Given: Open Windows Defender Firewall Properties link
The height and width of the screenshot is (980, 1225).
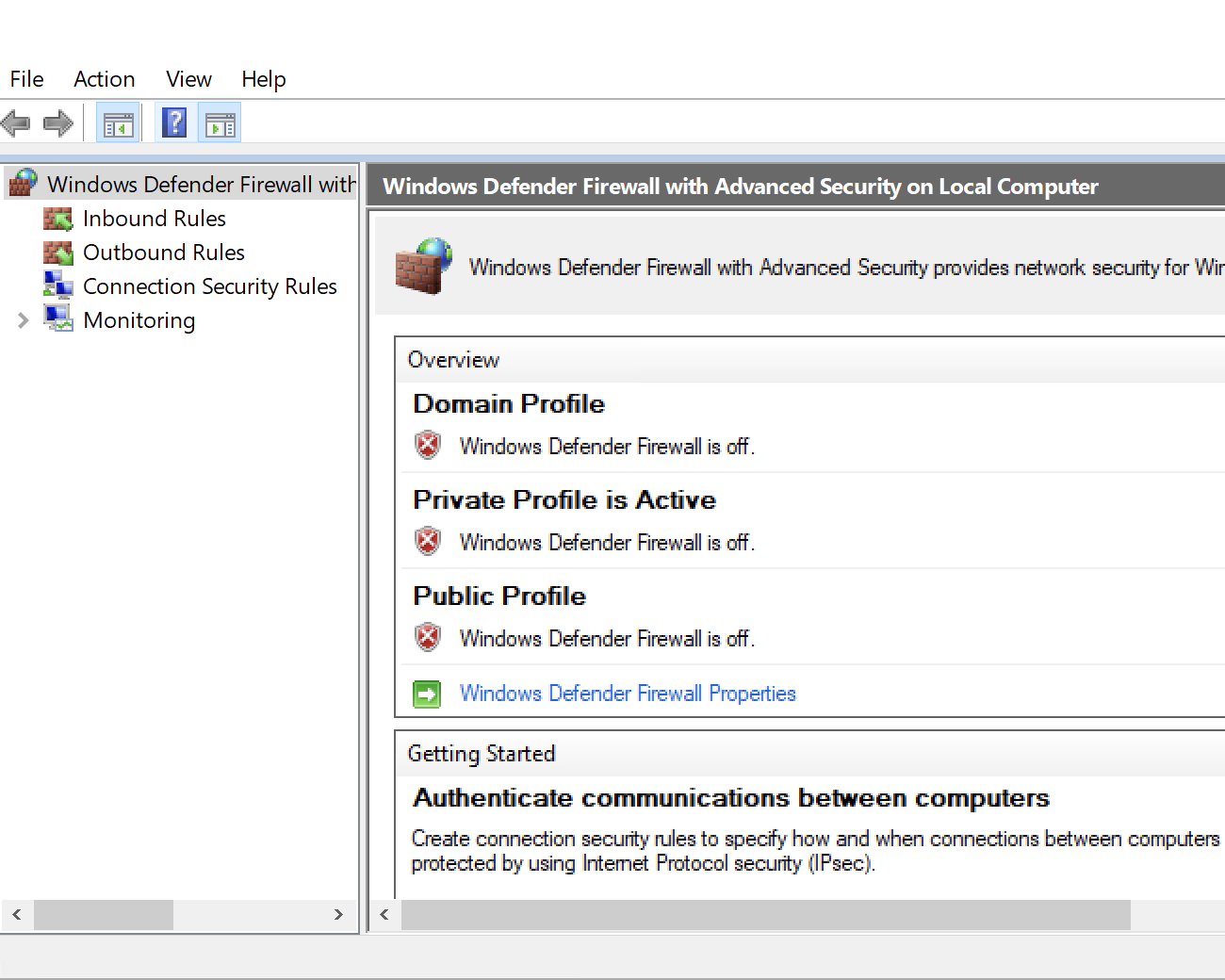Looking at the screenshot, I should [x=628, y=694].
